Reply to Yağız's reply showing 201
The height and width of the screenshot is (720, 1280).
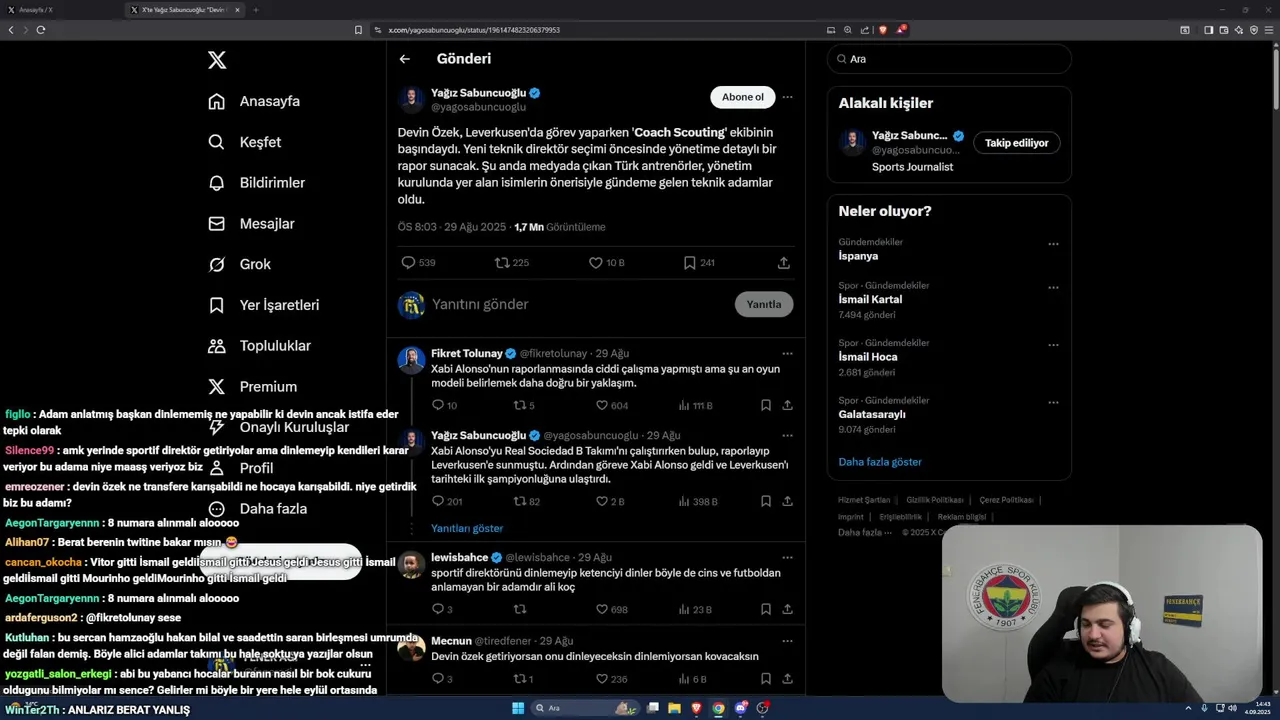446,501
